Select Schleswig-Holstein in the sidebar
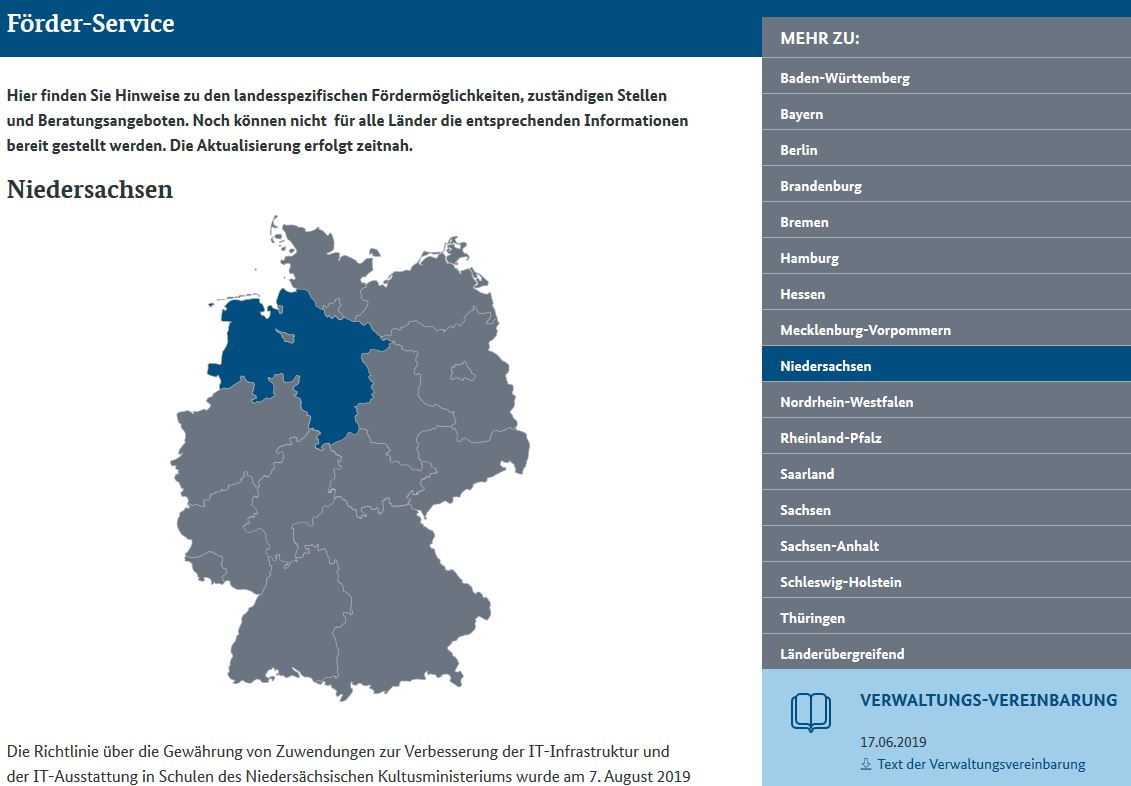Screen dimensions: 1131x786 pyautogui.click(x=840, y=580)
